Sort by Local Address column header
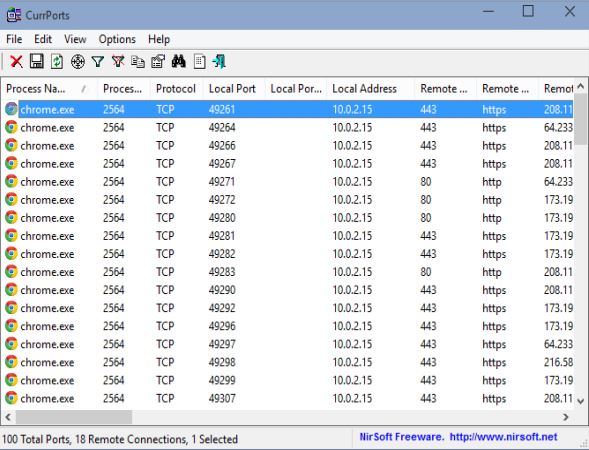589x450 pixels. (x=370, y=89)
